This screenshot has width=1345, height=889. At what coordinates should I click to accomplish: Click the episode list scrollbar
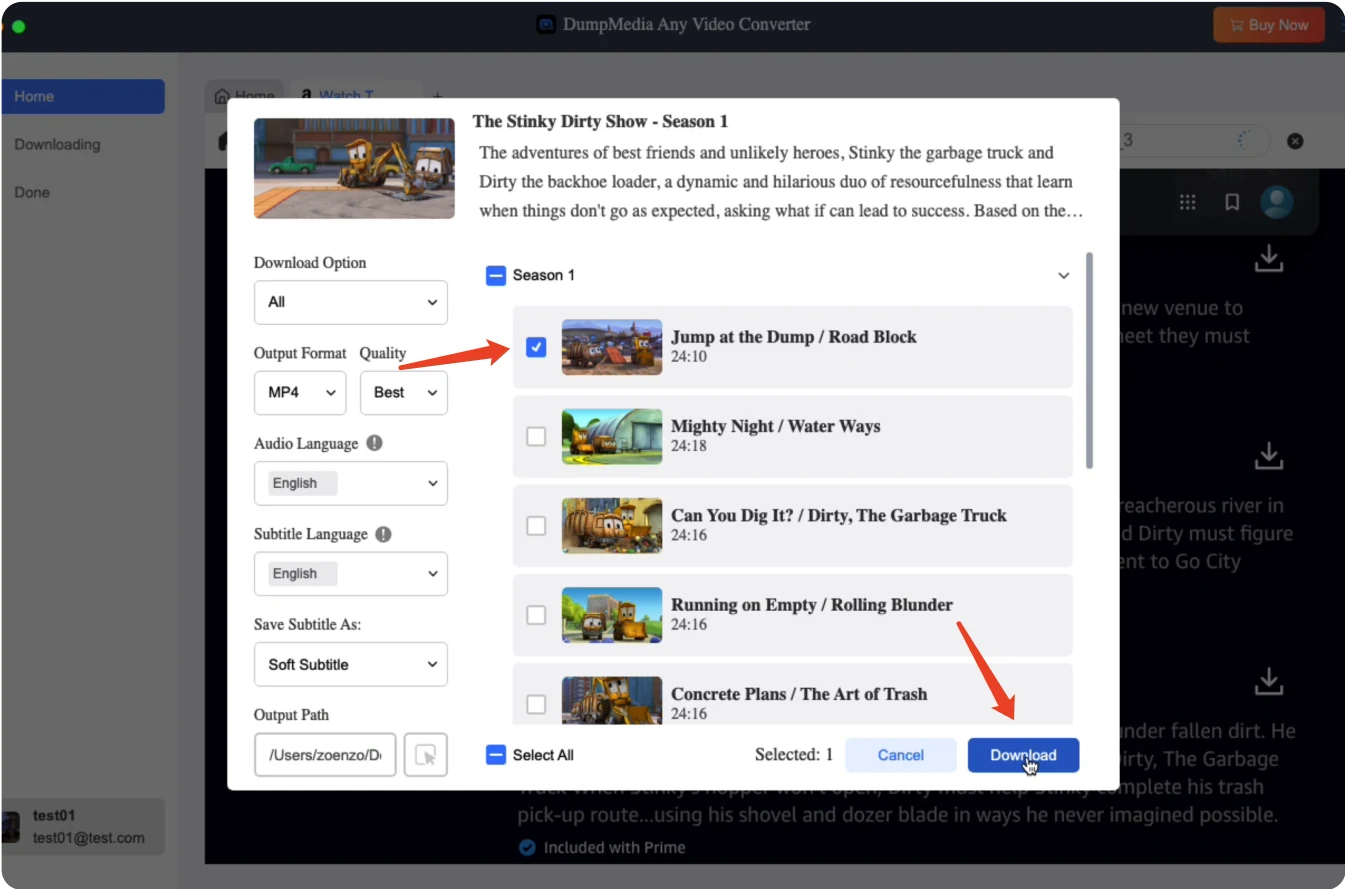(x=1089, y=360)
